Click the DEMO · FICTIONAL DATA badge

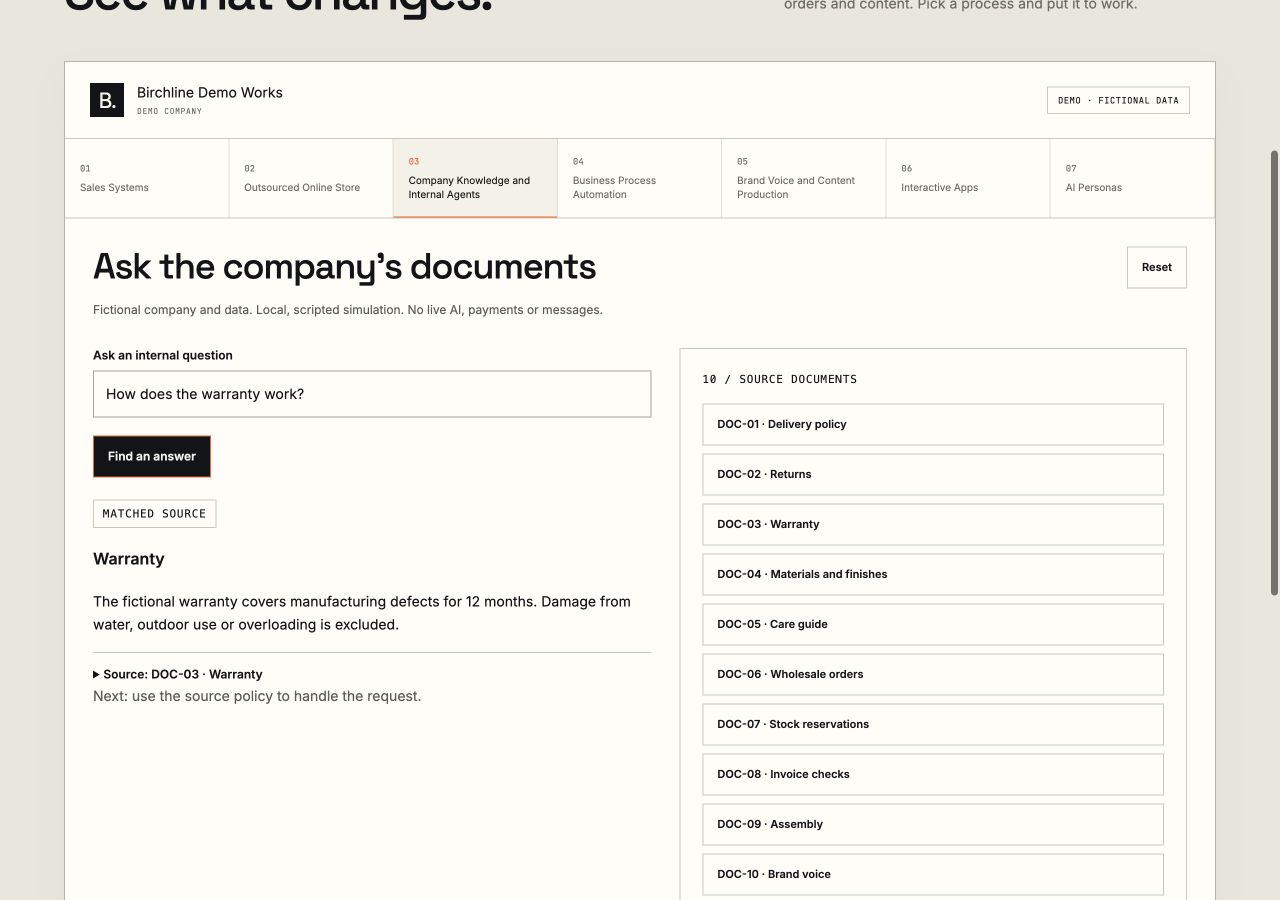1118,100
